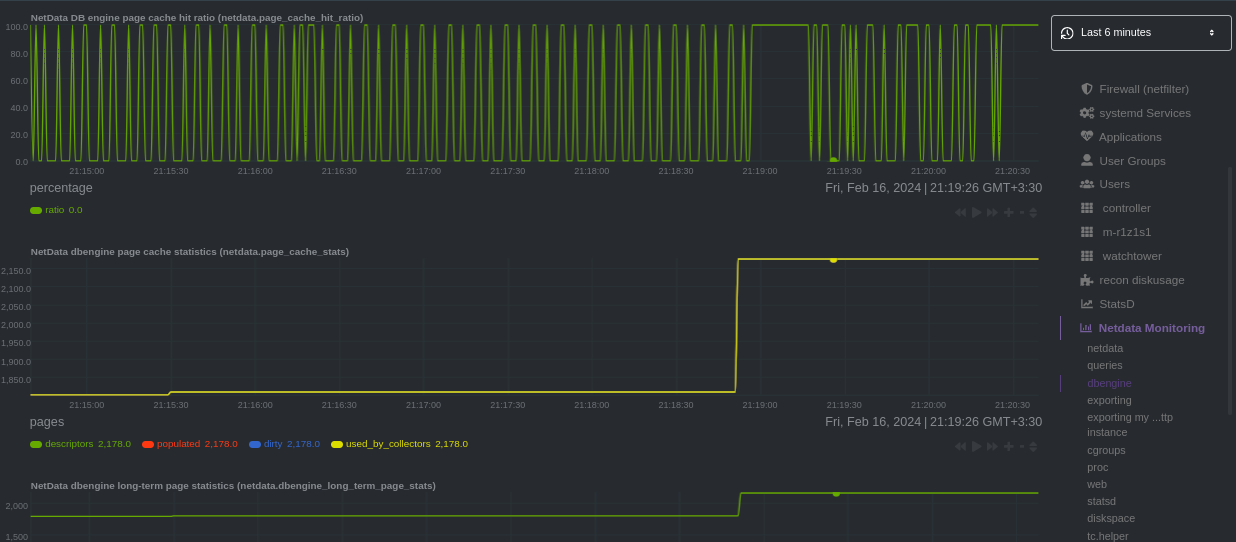Go to the queries submenu item
The height and width of the screenshot is (542, 1236).
tap(1105, 366)
